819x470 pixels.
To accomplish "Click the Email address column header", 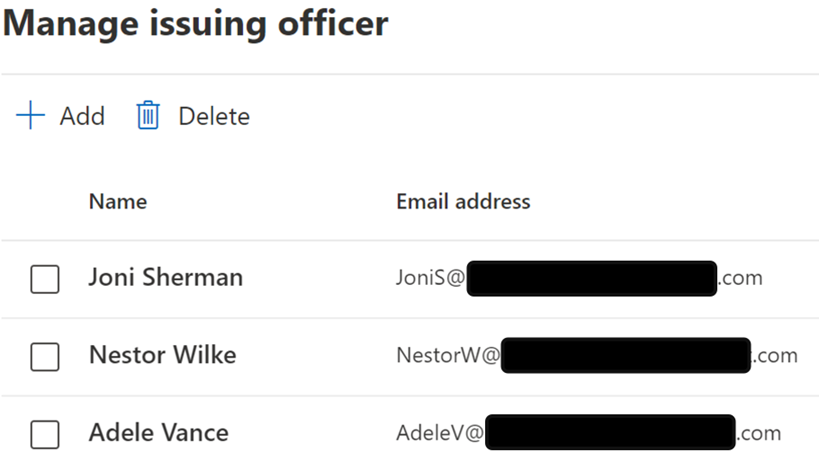I will click(463, 202).
